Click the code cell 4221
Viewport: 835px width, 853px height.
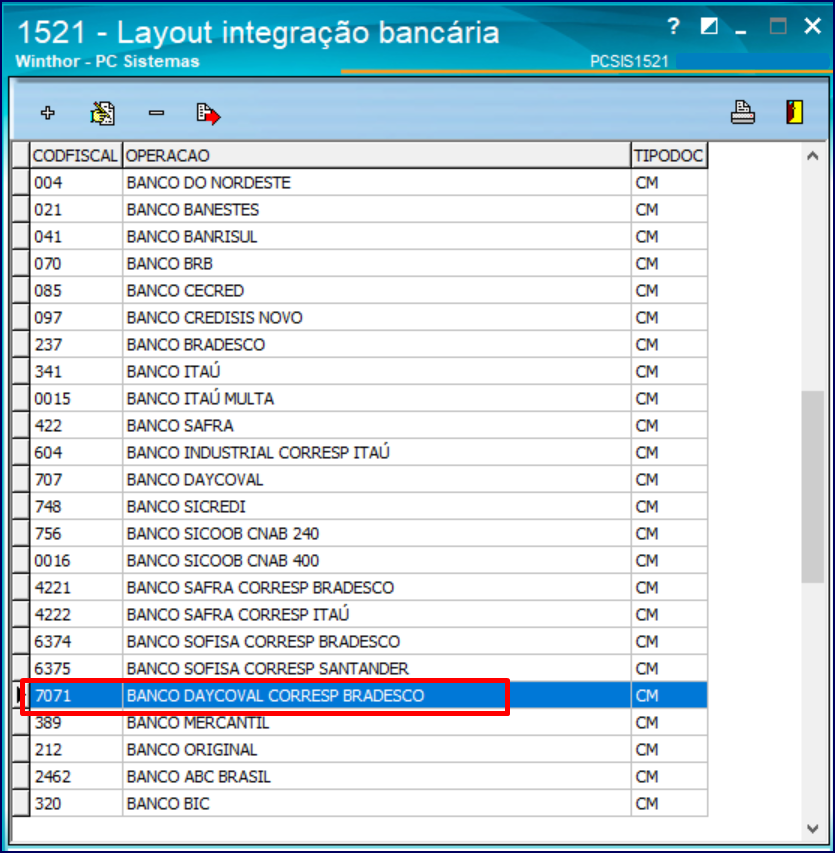[76, 588]
